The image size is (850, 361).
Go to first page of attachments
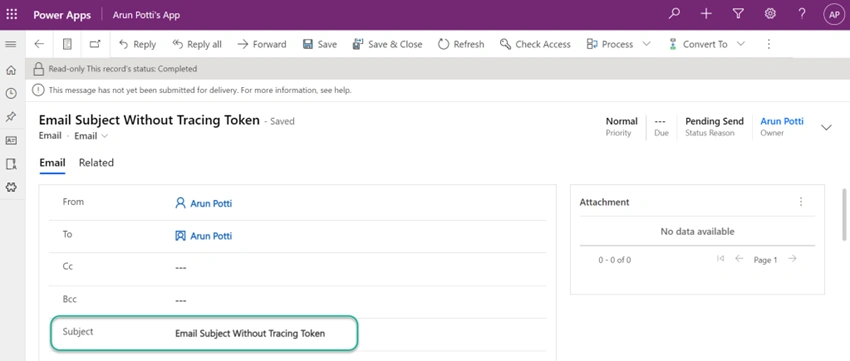point(720,259)
